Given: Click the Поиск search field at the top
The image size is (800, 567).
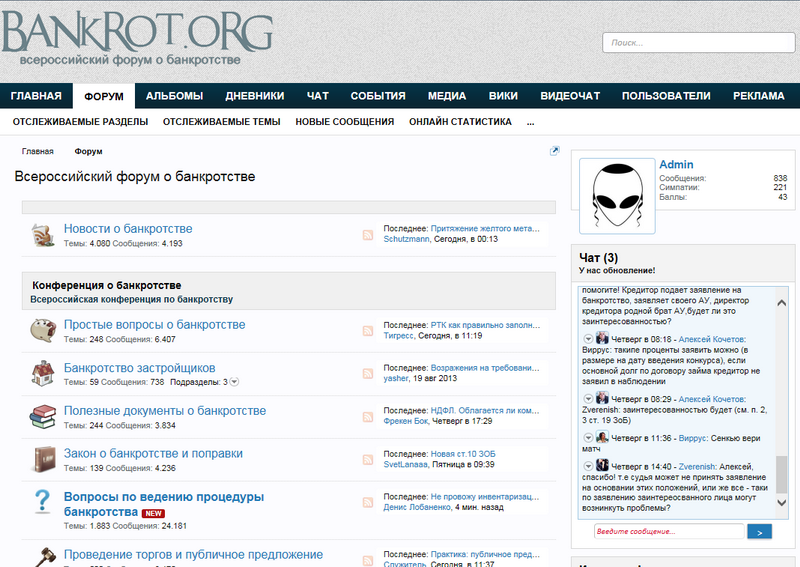Looking at the screenshot, I should click(698, 43).
